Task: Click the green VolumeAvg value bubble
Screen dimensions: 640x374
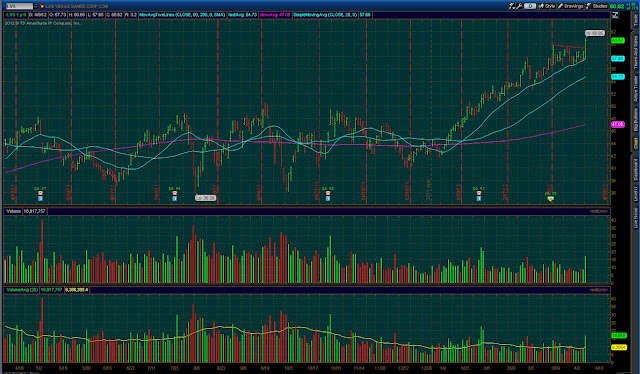Action: pos(618,336)
